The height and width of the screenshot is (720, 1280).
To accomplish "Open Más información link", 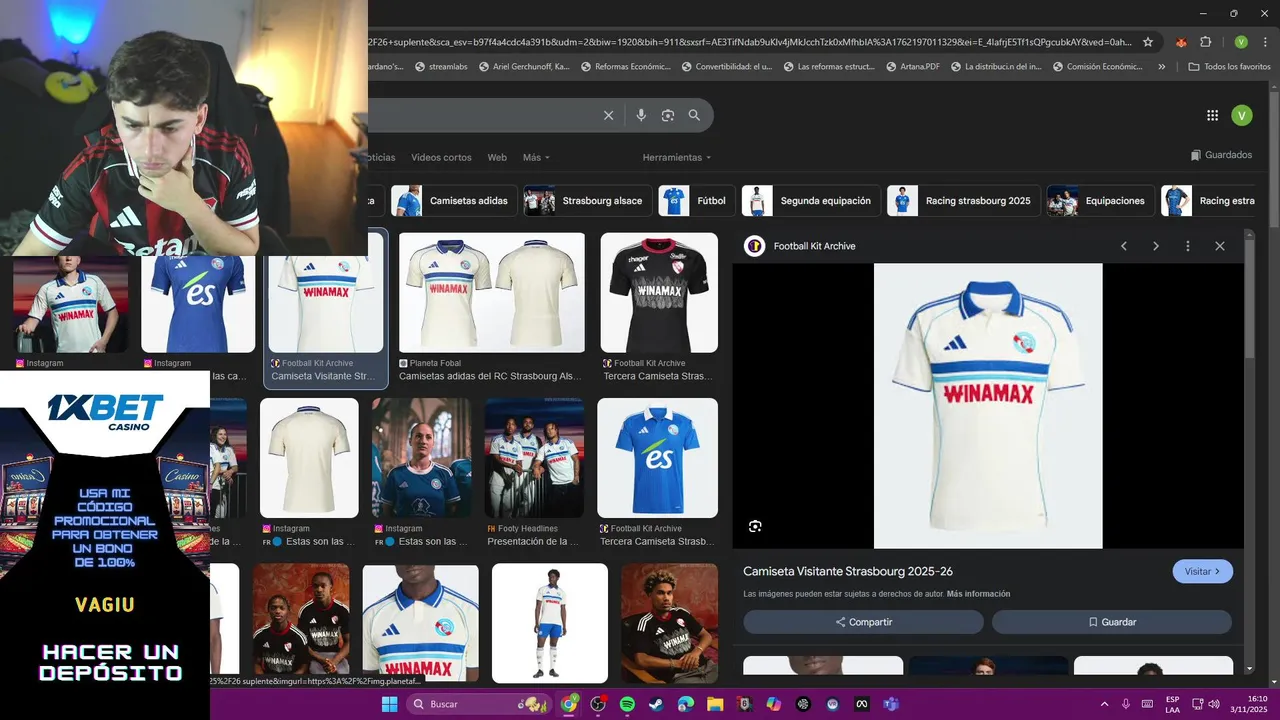I will (x=978, y=594).
